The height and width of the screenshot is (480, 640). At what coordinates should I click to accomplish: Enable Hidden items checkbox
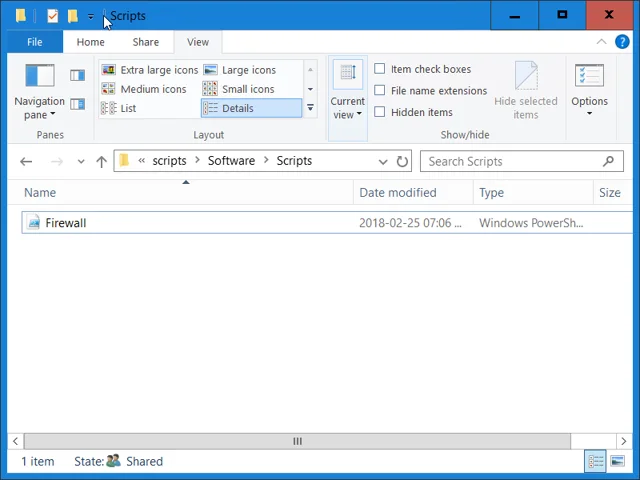pos(380,112)
